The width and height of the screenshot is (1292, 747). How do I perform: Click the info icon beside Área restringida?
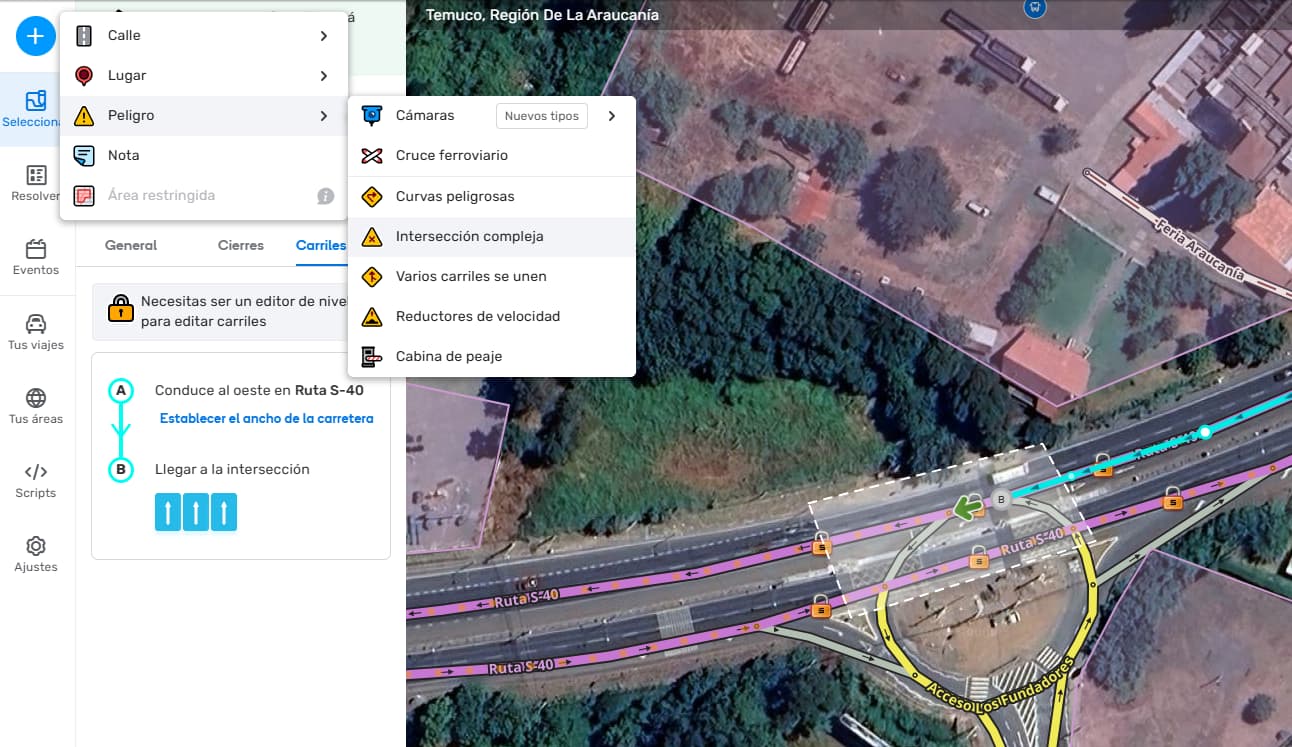tap(325, 196)
